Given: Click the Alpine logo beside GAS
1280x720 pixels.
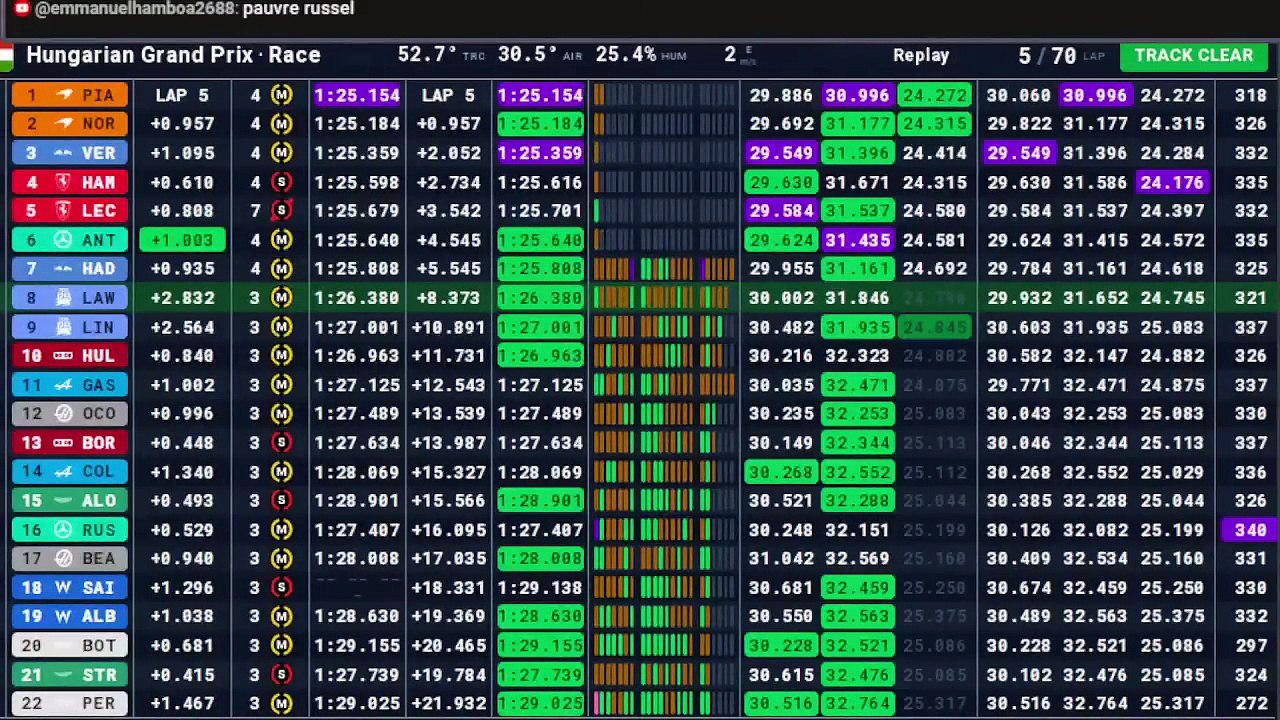Looking at the screenshot, I should pyautogui.click(x=64, y=385).
